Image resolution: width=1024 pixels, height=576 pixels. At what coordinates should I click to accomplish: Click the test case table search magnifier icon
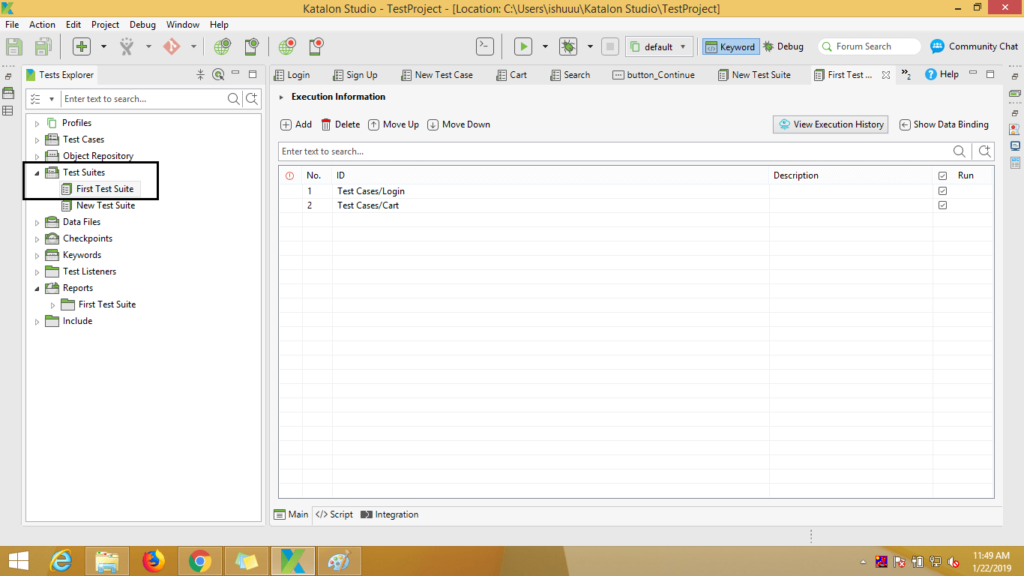tap(959, 152)
